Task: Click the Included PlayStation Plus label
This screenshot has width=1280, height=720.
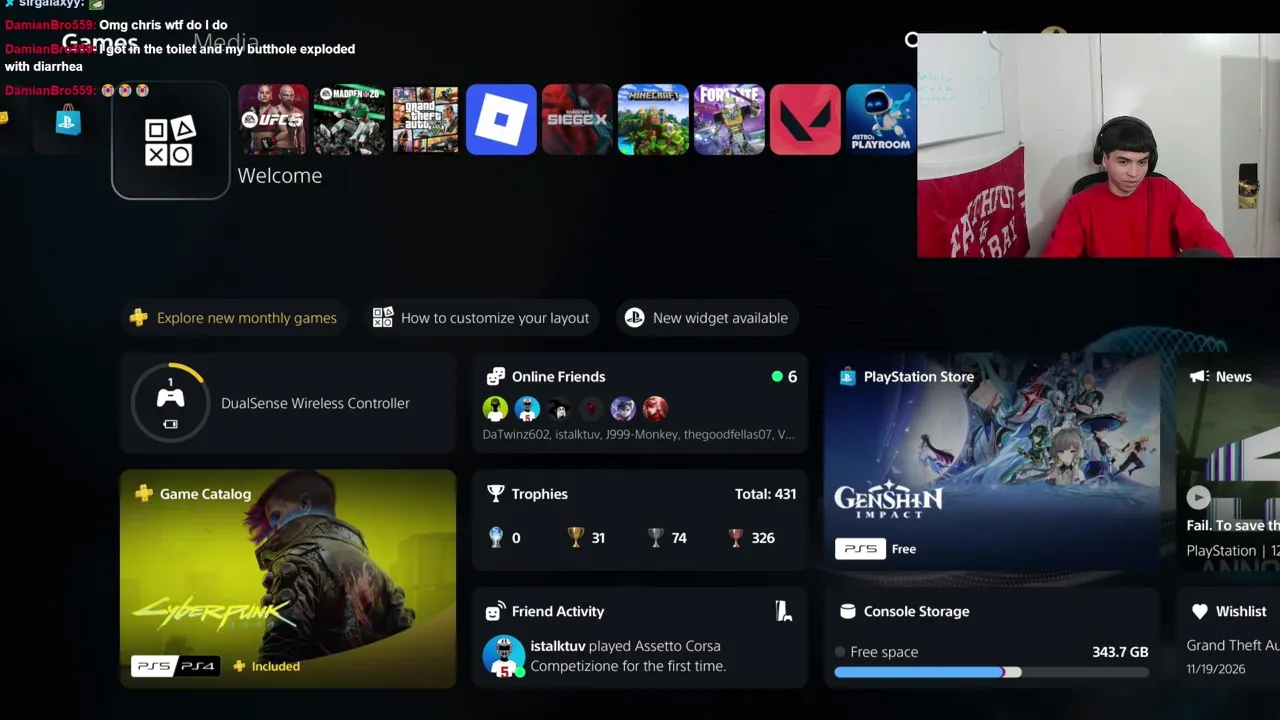Action: 266,666
